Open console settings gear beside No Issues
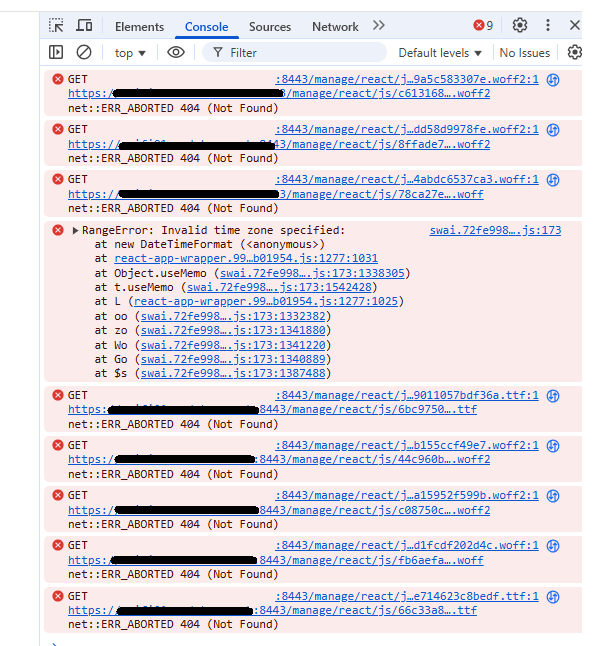This screenshot has width=607, height=646. (574, 52)
